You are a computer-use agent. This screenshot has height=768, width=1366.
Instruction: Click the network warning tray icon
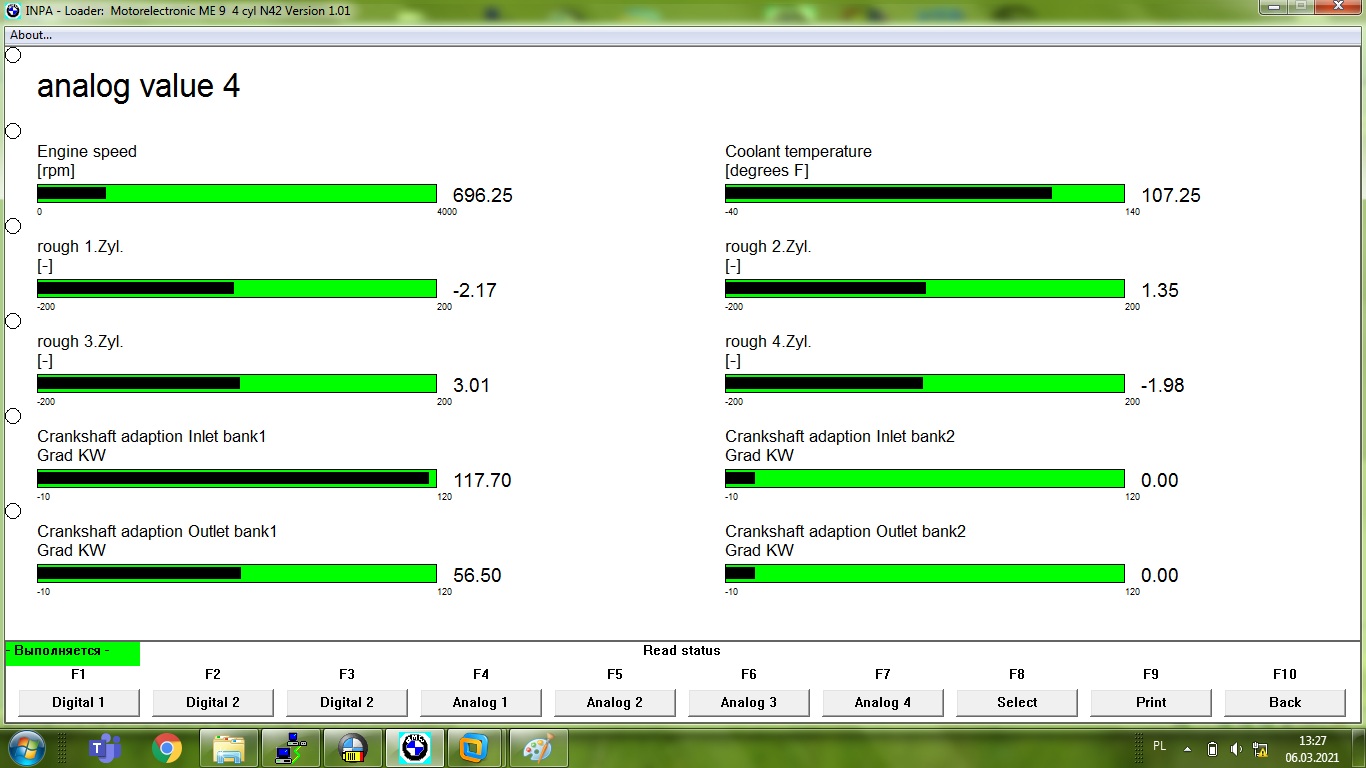coord(1258,749)
